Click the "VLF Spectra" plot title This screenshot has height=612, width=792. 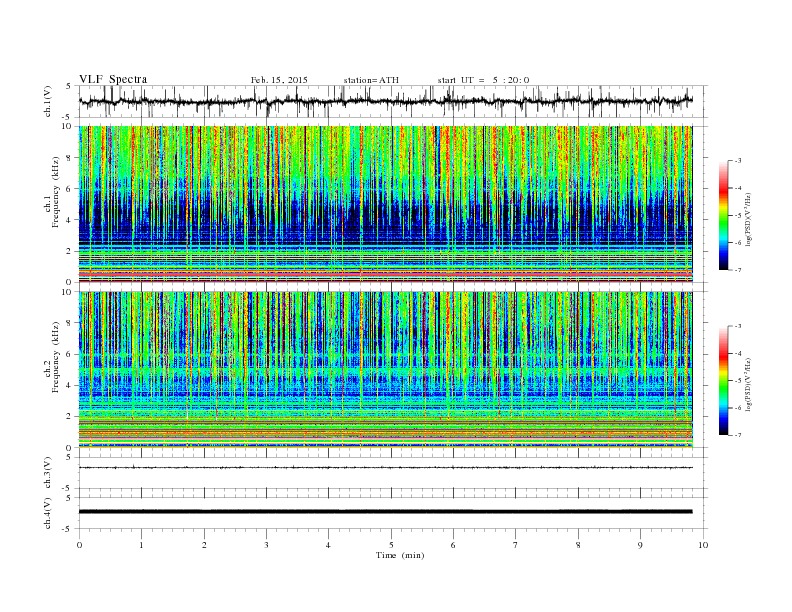[x=113, y=79]
